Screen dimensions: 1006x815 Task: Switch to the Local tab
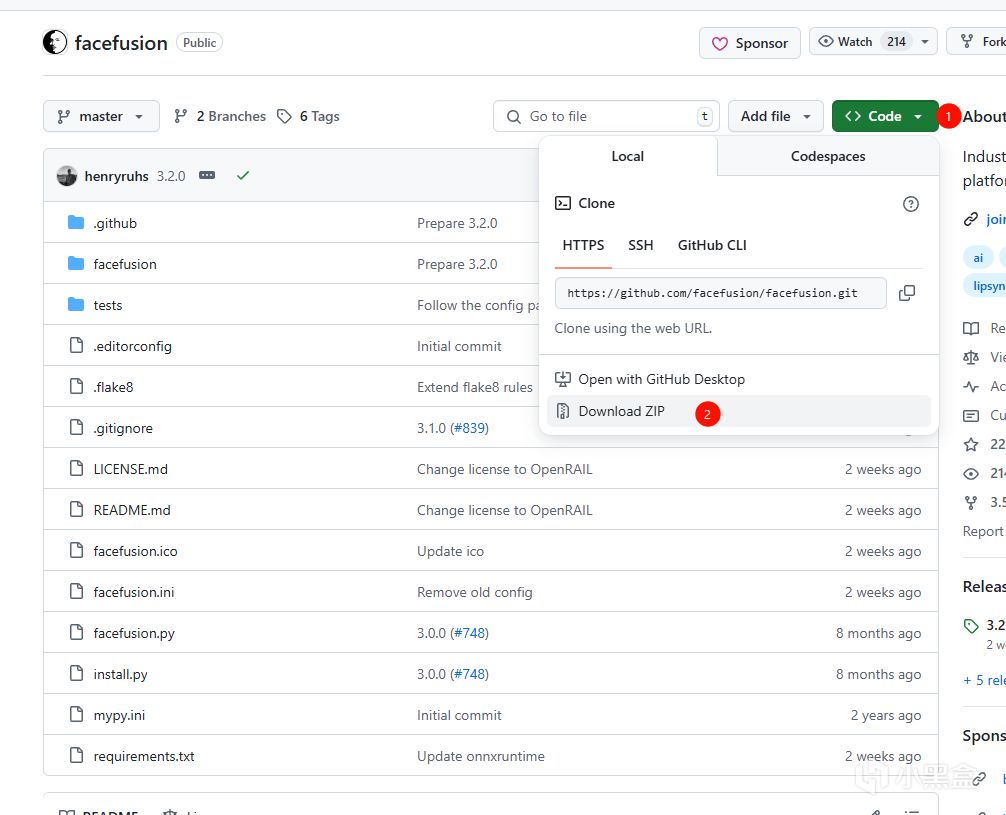[x=627, y=156]
